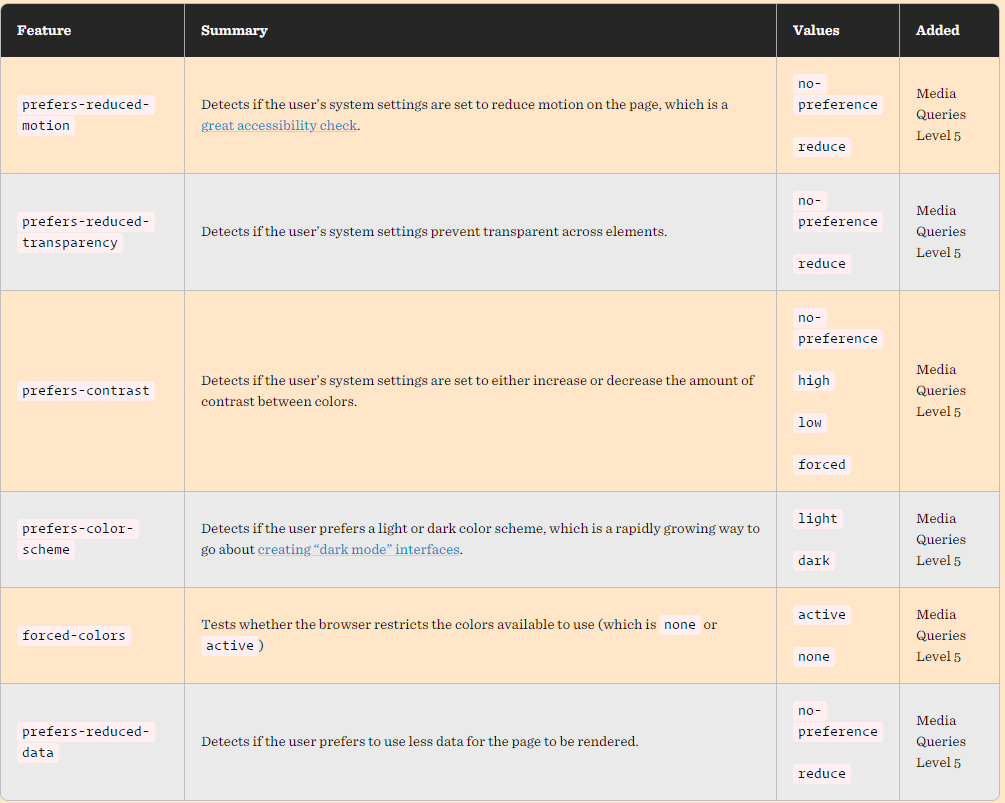Screen dimensions: 1005x803
Task: Click 'Media Queries Level 5' in prefers-contrast row
Action: [941, 391]
